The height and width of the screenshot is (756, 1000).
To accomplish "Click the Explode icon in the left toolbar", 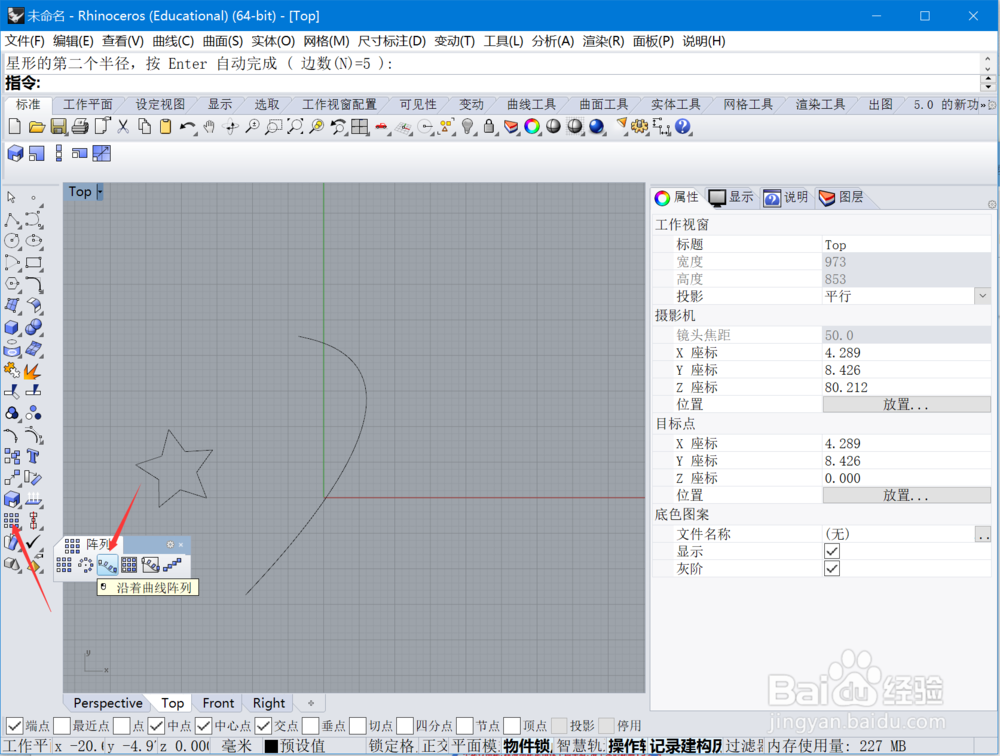I will pos(33,371).
